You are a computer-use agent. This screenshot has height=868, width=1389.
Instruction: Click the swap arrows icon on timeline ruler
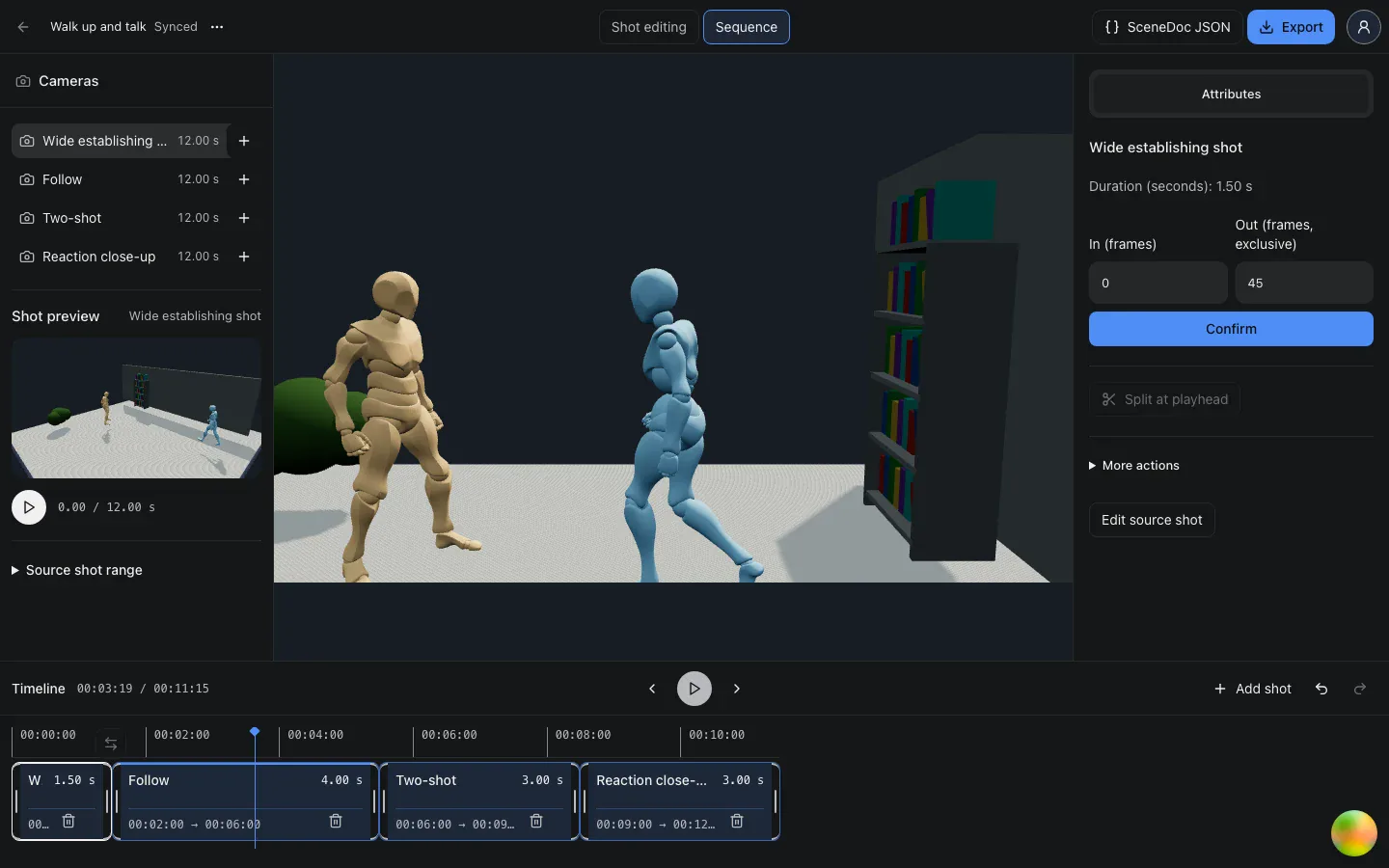(111, 744)
